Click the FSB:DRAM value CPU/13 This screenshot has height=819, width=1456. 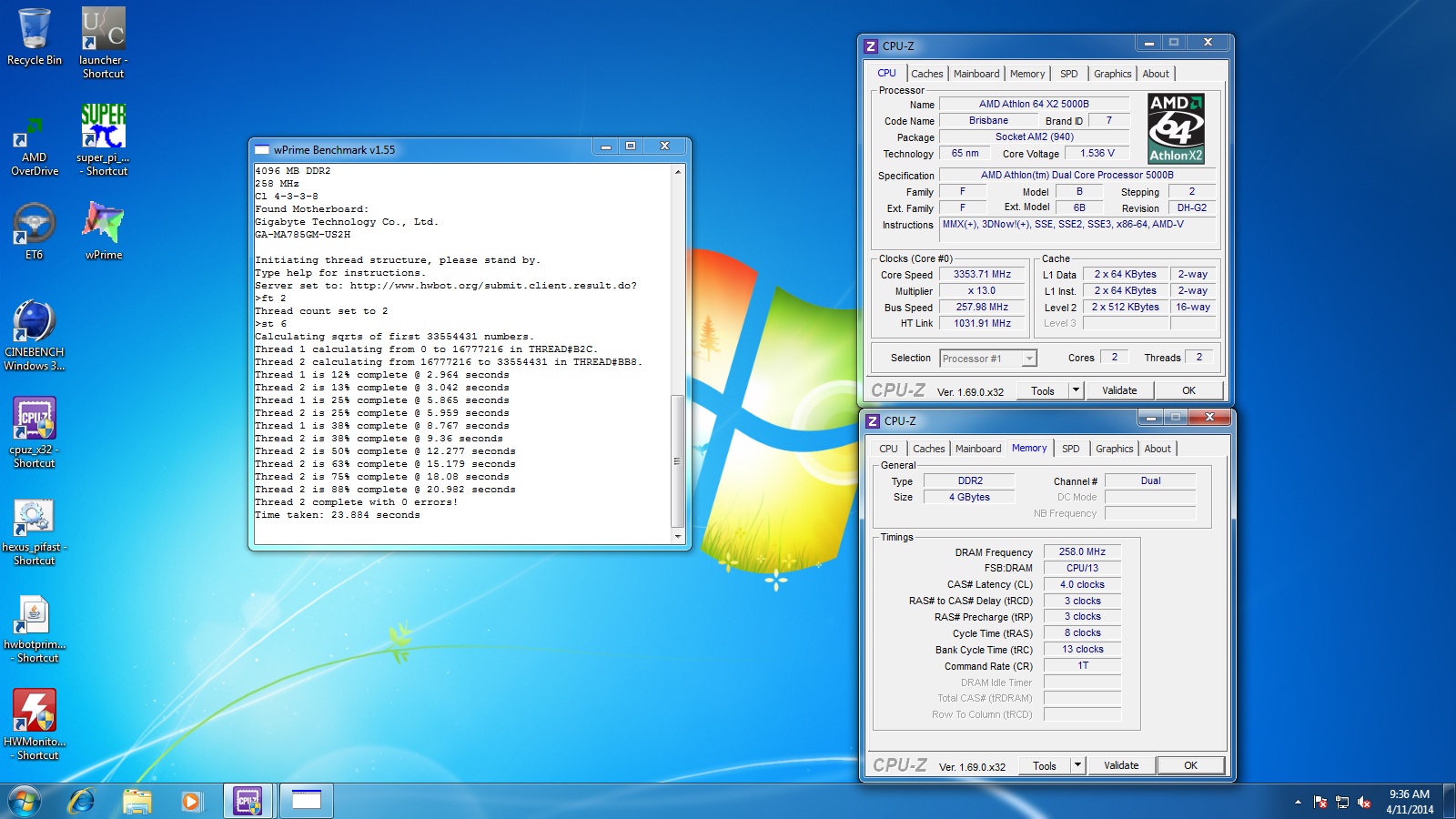pos(1082,568)
